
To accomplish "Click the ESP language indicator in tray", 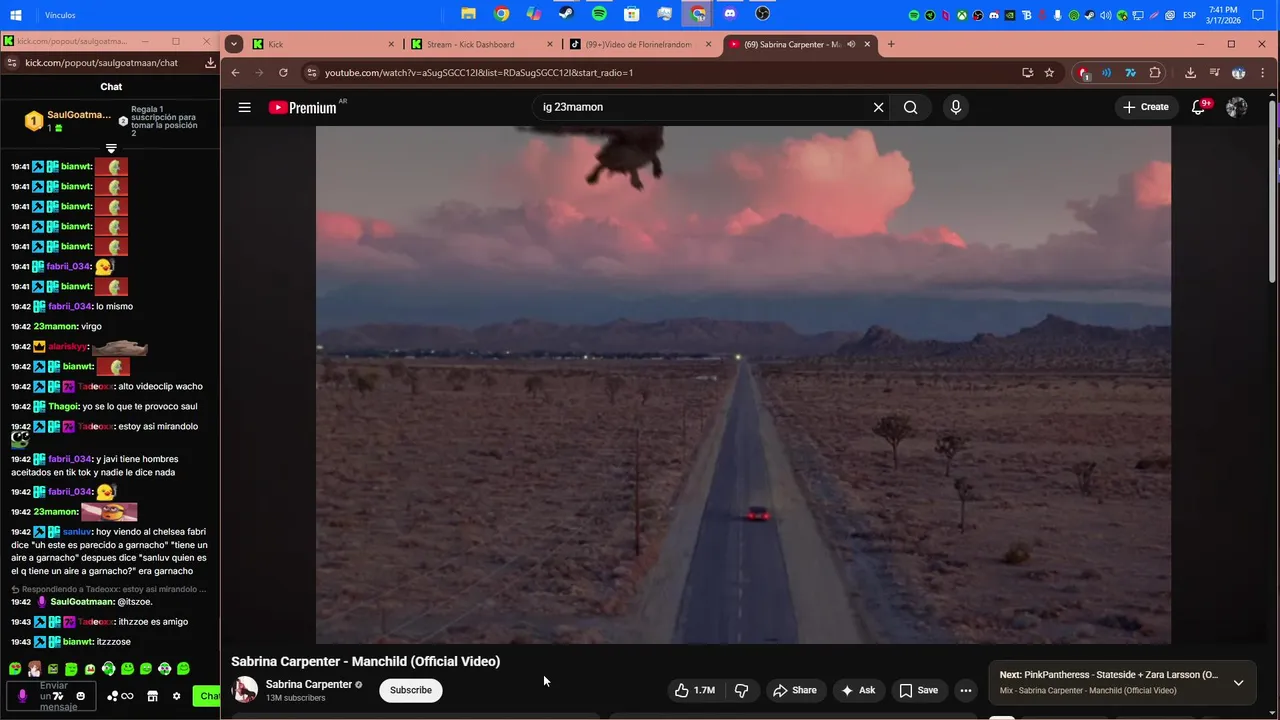I will click(x=1189, y=15).
